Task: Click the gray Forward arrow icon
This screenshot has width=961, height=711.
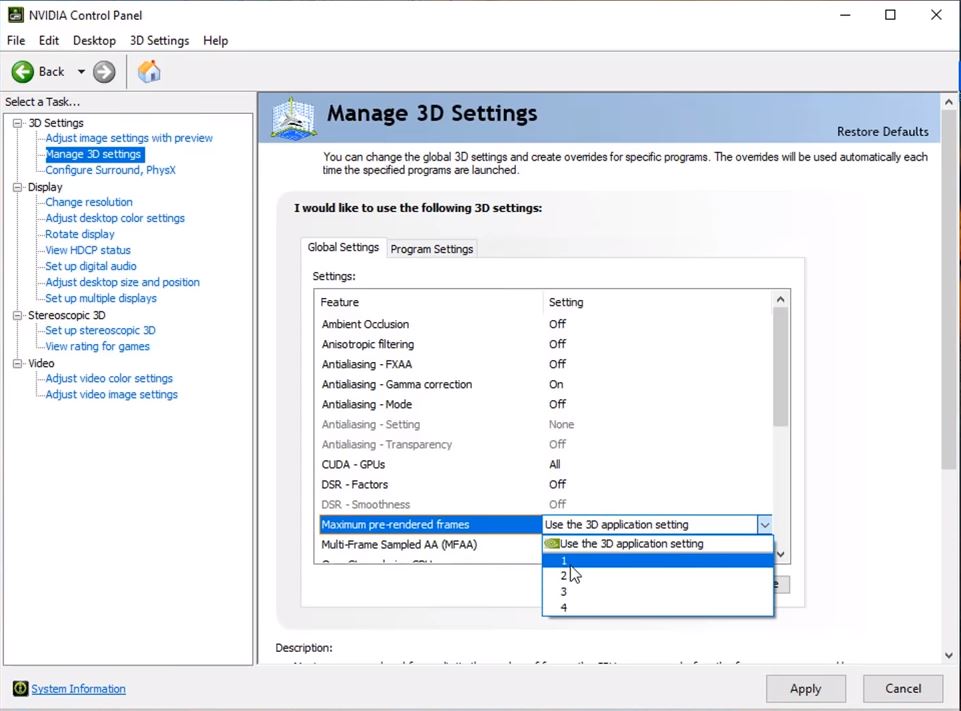Action: [x=104, y=72]
